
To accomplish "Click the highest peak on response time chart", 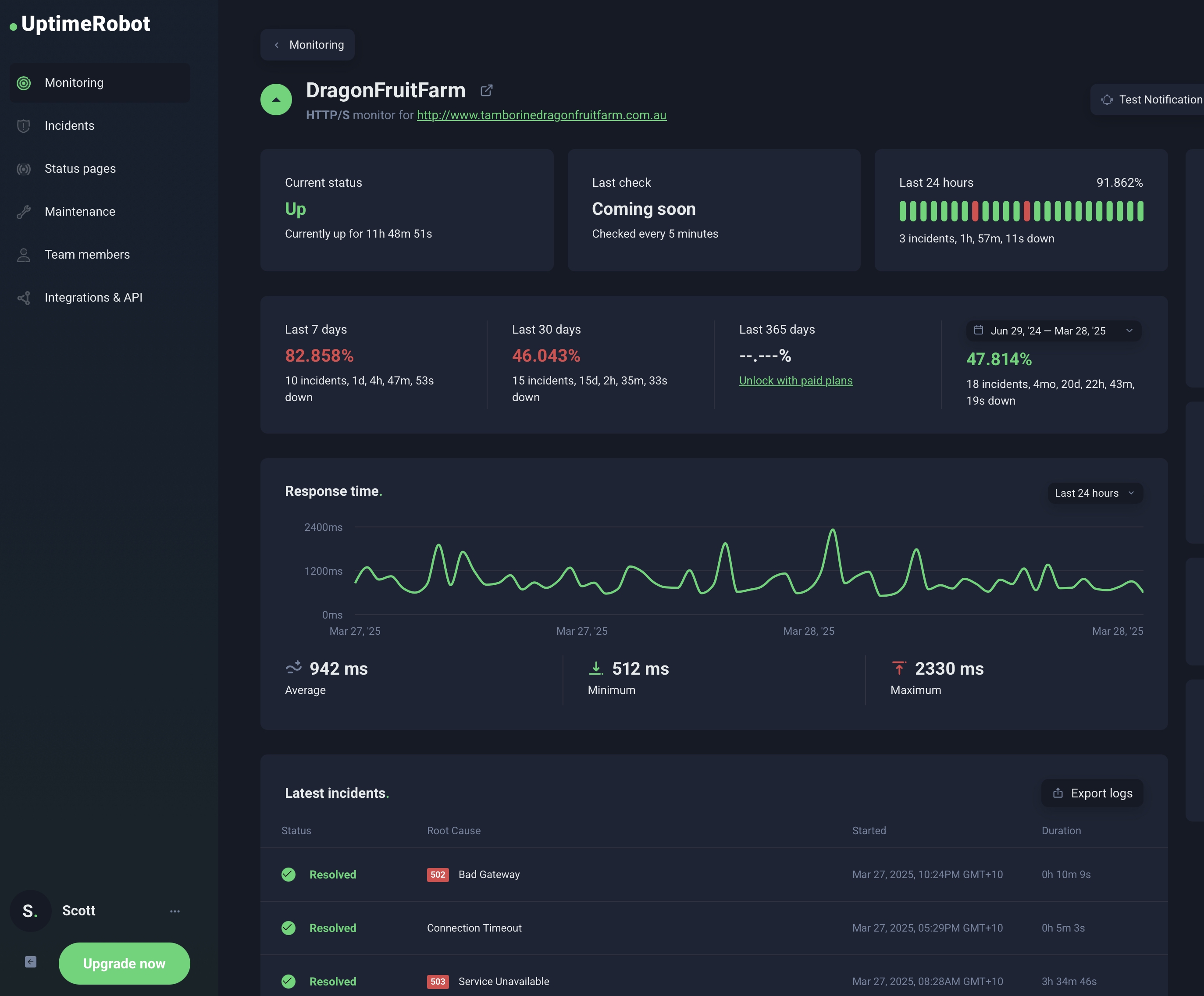I will point(833,530).
